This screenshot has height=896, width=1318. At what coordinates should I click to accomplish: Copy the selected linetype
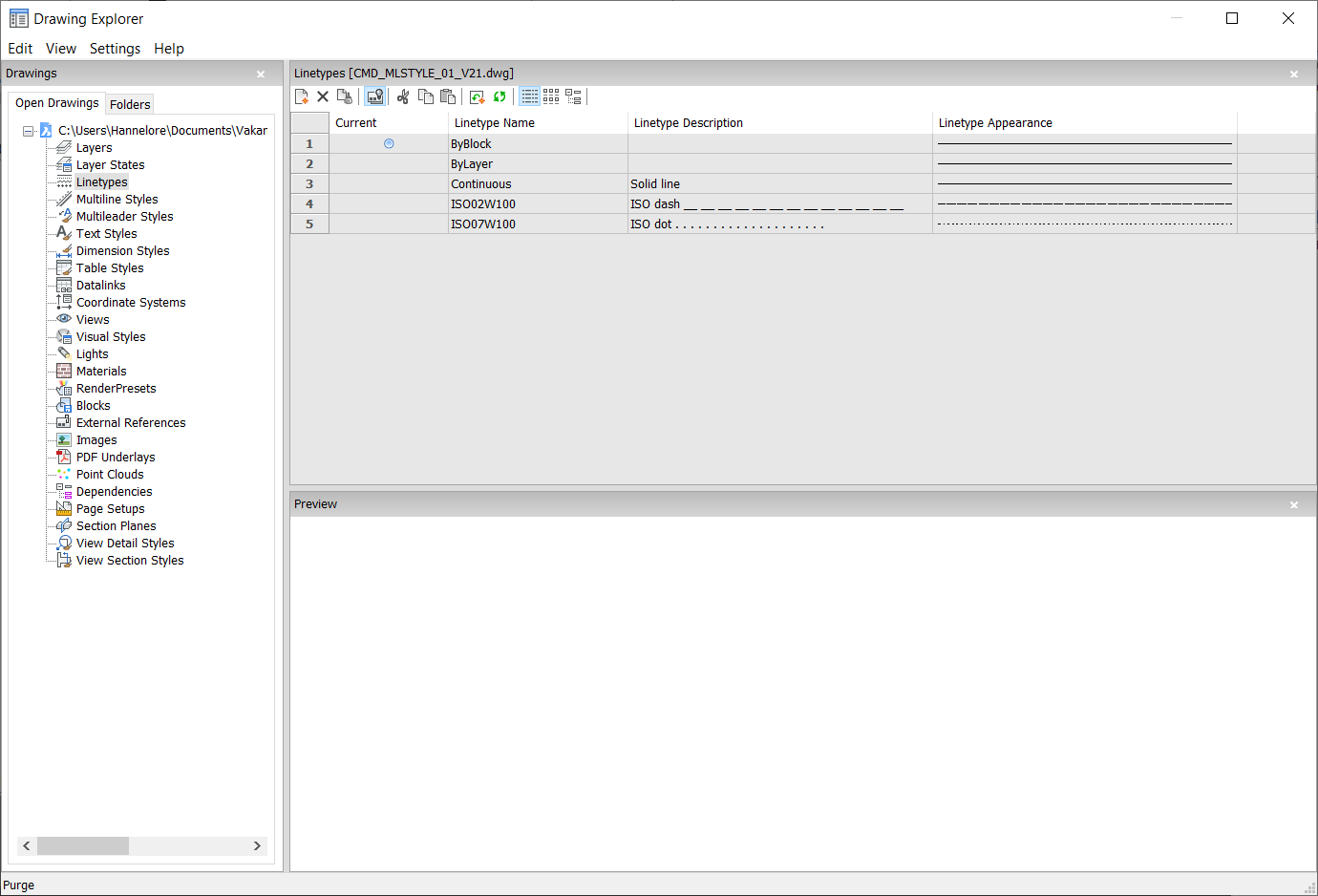pyautogui.click(x=426, y=96)
